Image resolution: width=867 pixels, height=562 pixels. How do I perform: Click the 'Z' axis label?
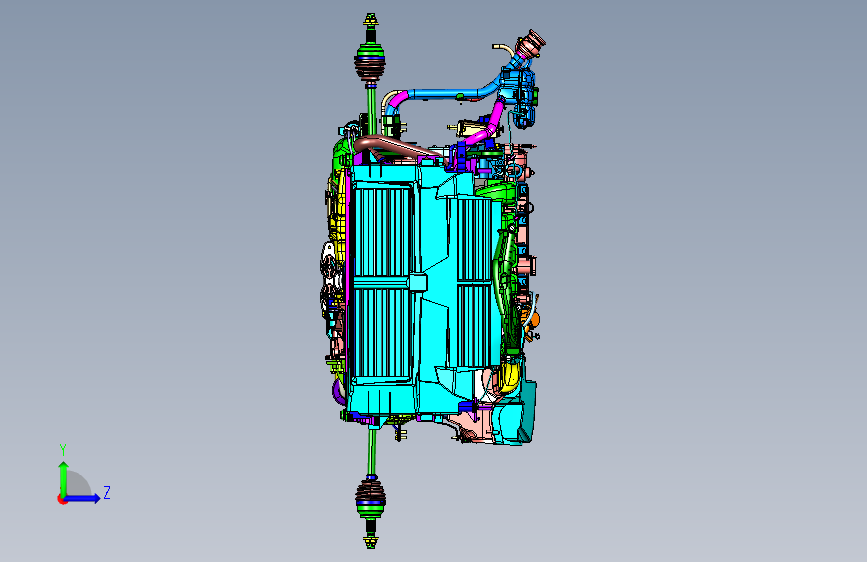pos(107,492)
